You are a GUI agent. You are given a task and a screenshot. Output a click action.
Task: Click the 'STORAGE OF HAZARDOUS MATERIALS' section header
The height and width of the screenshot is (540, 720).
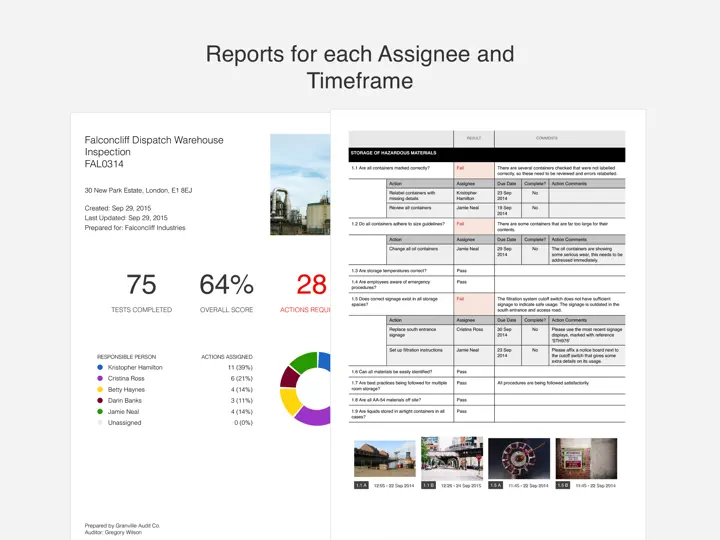click(487, 155)
